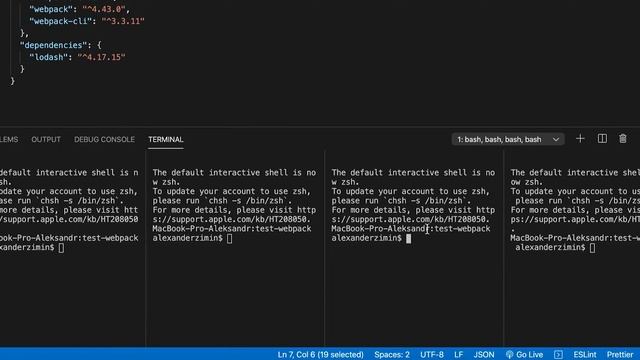Open Prettier status item
Image resolution: width=640 pixels, height=360 pixels.
point(620,355)
